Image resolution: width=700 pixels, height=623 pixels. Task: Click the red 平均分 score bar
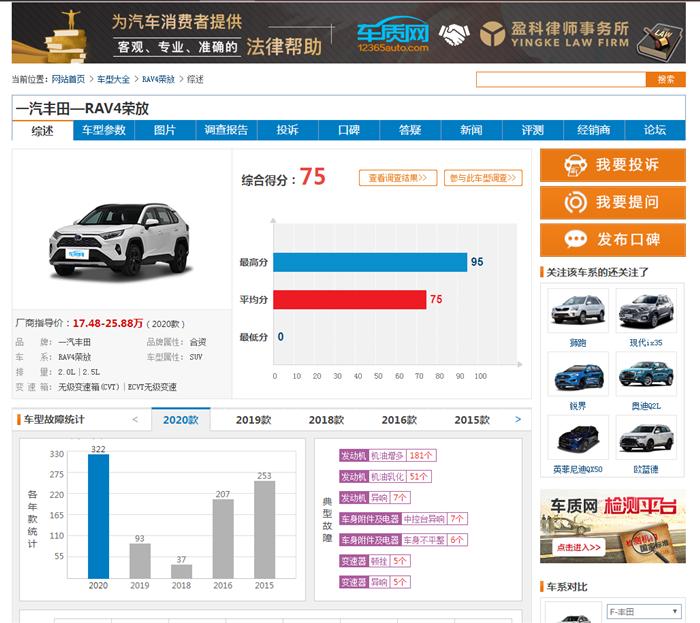pos(350,299)
